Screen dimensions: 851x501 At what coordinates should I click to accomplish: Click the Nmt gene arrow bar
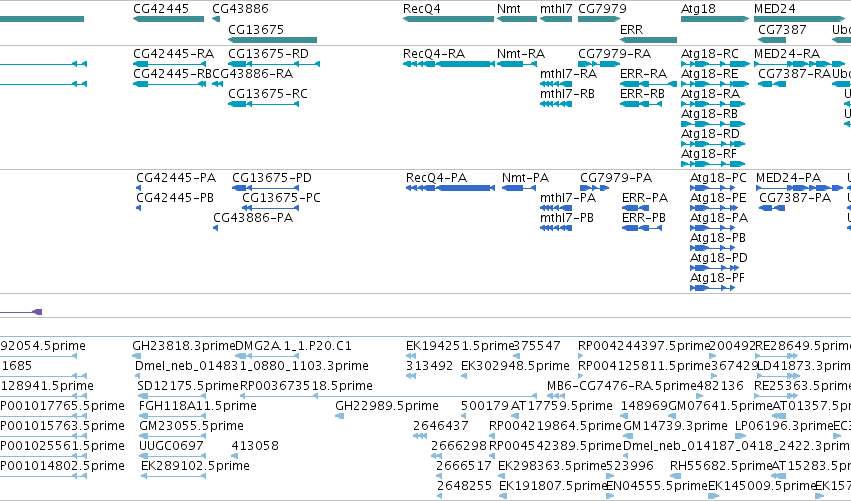(517, 19)
